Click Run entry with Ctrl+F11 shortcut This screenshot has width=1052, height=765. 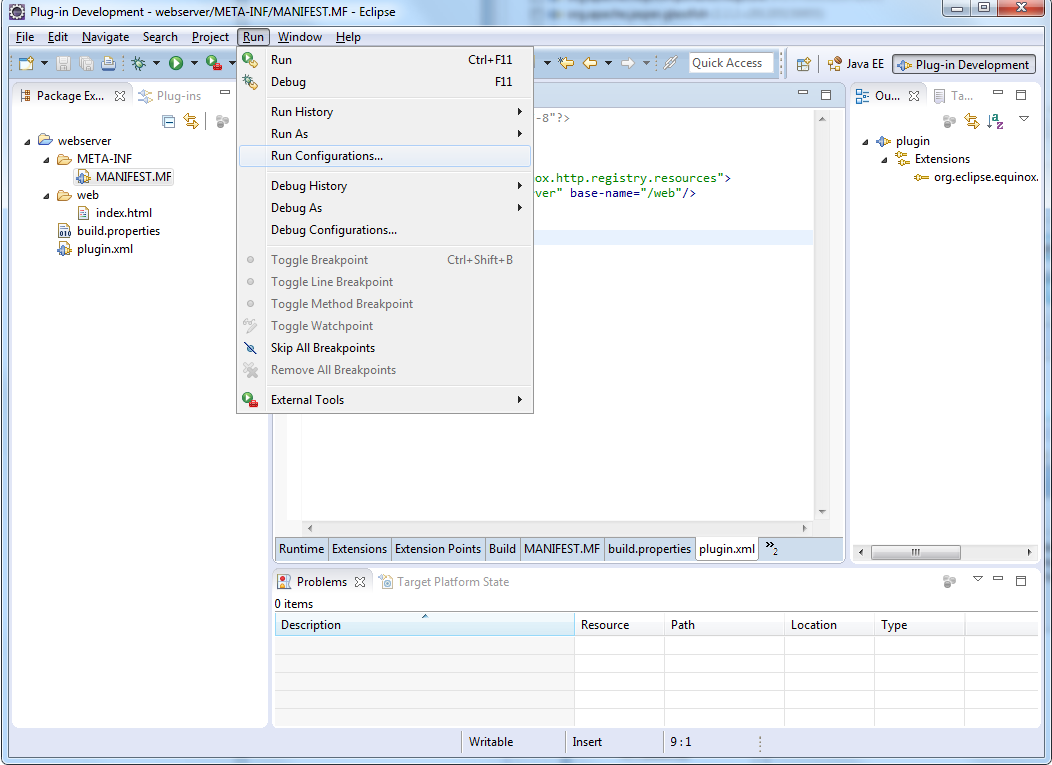point(385,60)
